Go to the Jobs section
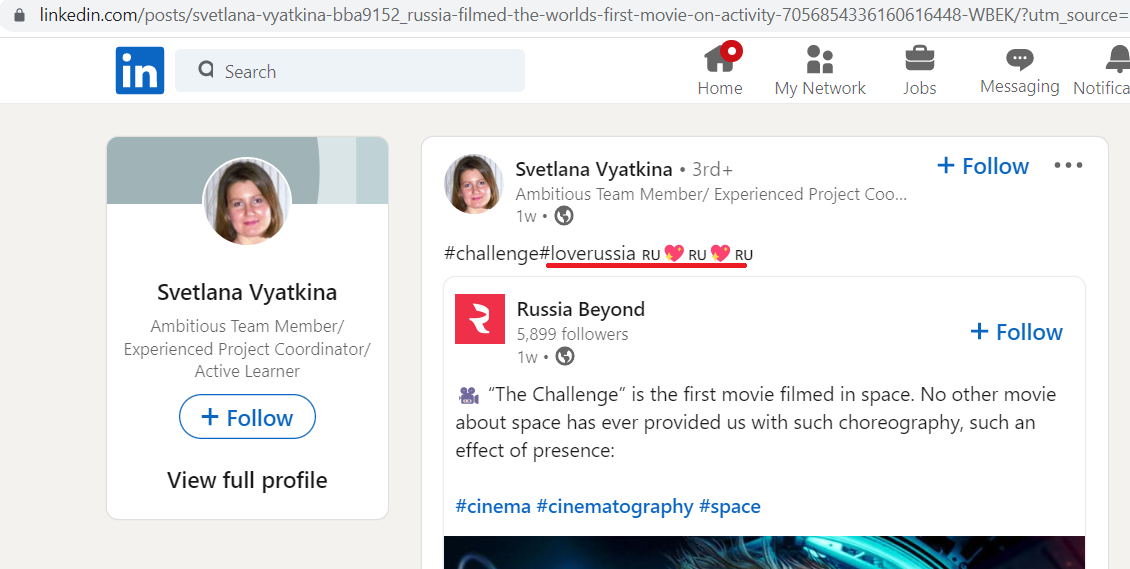The height and width of the screenshot is (569, 1130). 920,70
